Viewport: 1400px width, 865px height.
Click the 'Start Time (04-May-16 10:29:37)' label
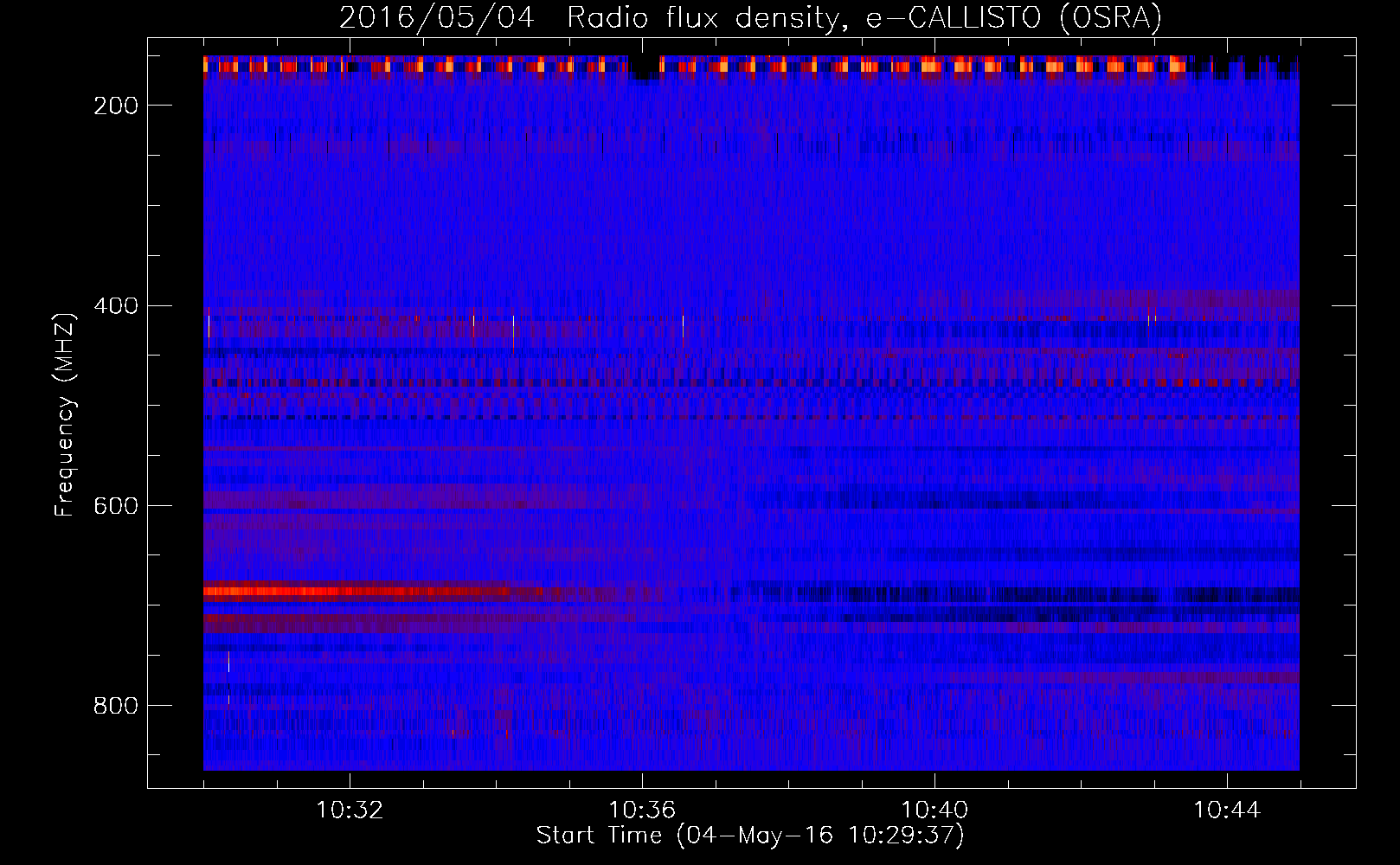point(750,836)
